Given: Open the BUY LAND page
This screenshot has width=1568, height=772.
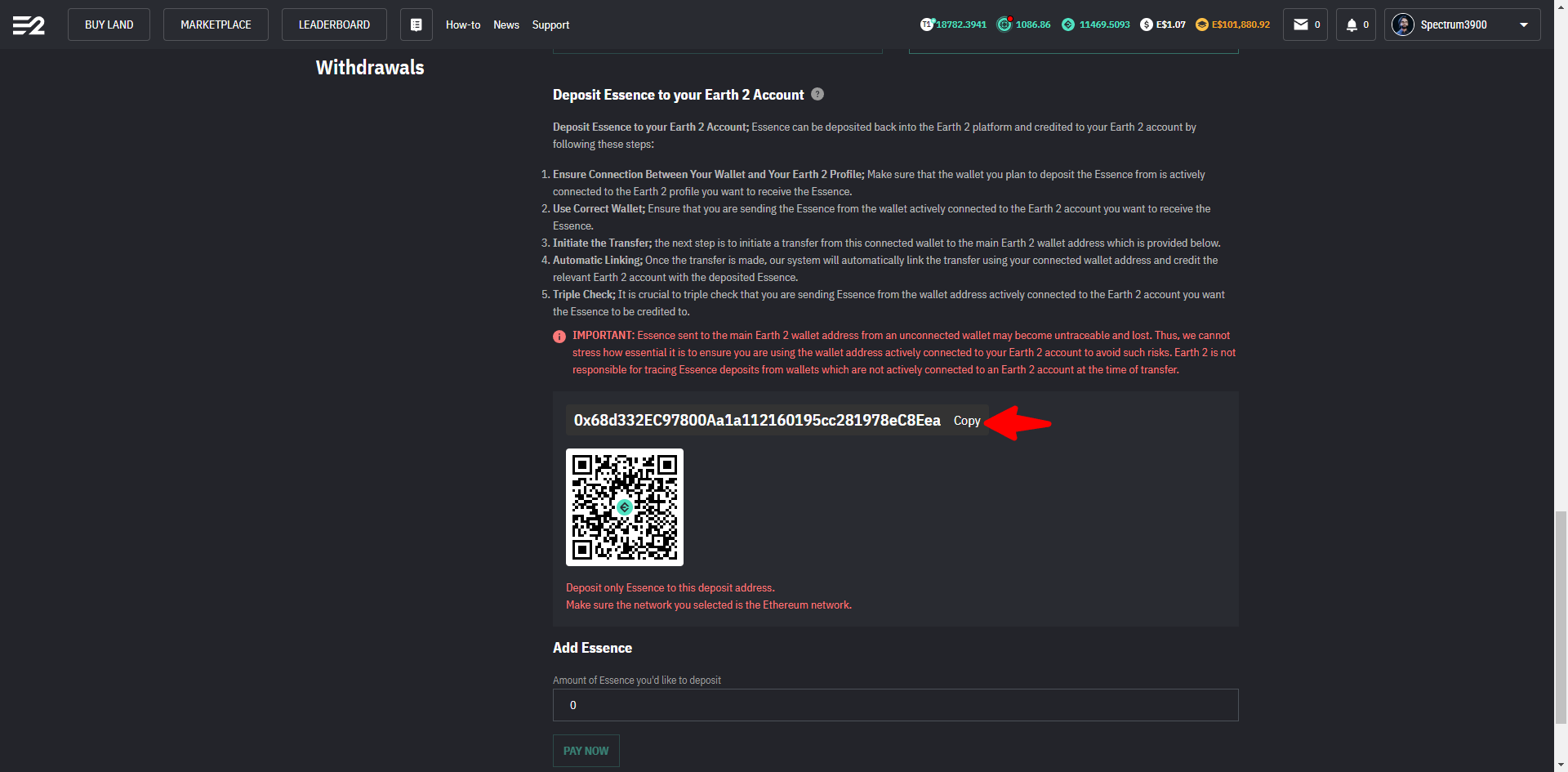Looking at the screenshot, I should click(109, 25).
